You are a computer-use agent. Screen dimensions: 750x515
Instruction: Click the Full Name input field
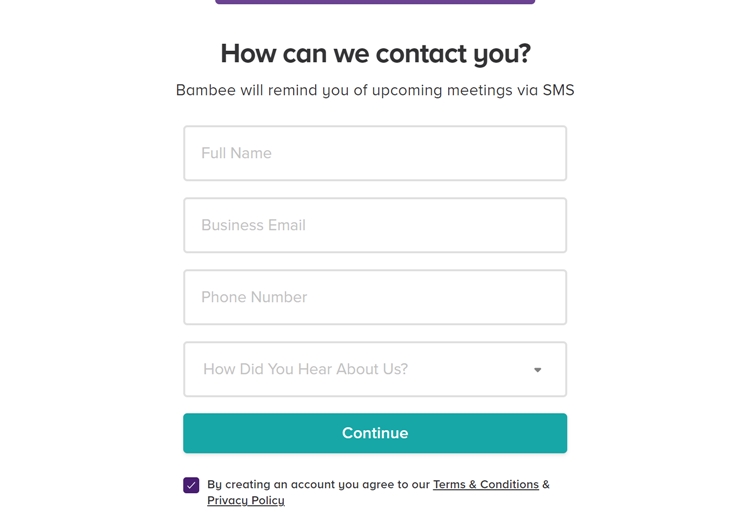point(375,153)
